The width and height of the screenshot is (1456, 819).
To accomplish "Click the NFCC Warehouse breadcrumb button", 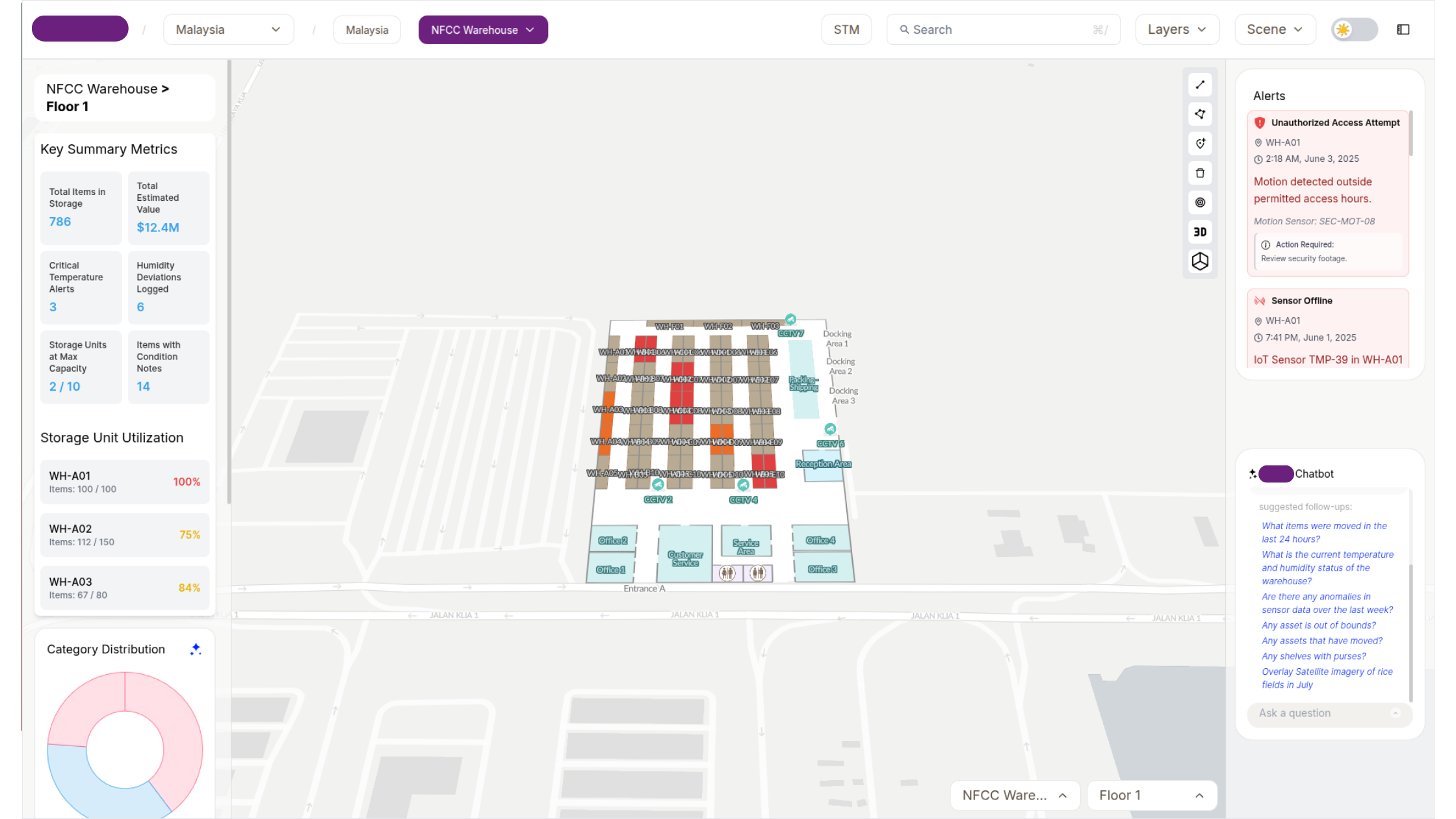I will (483, 30).
